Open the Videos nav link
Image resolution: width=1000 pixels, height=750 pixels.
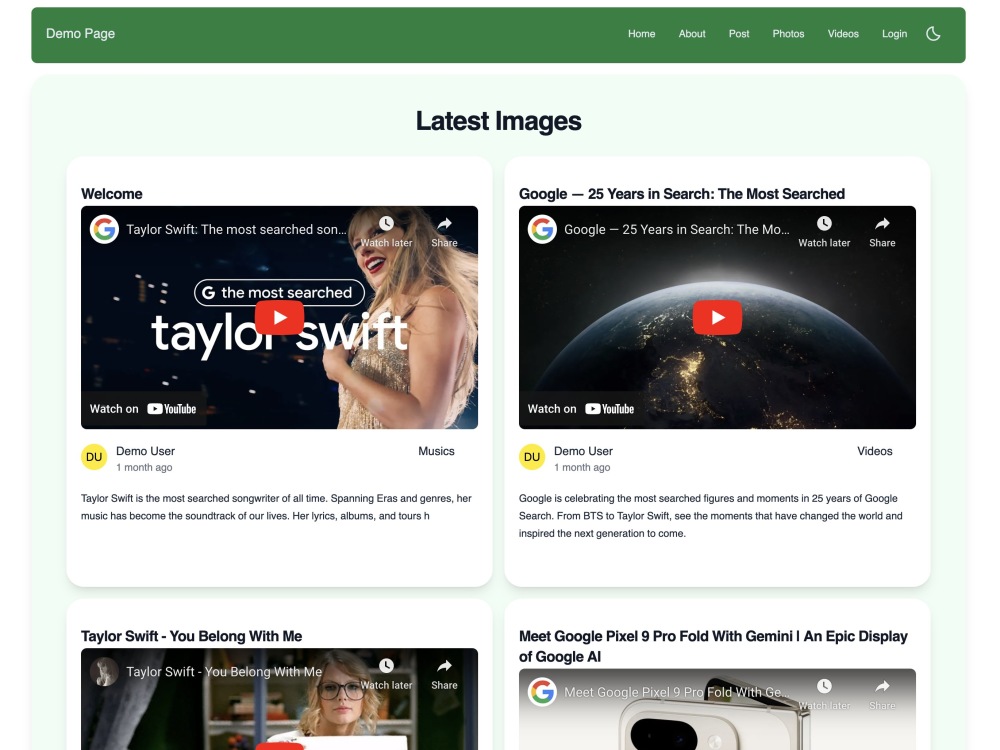pos(842,34)
